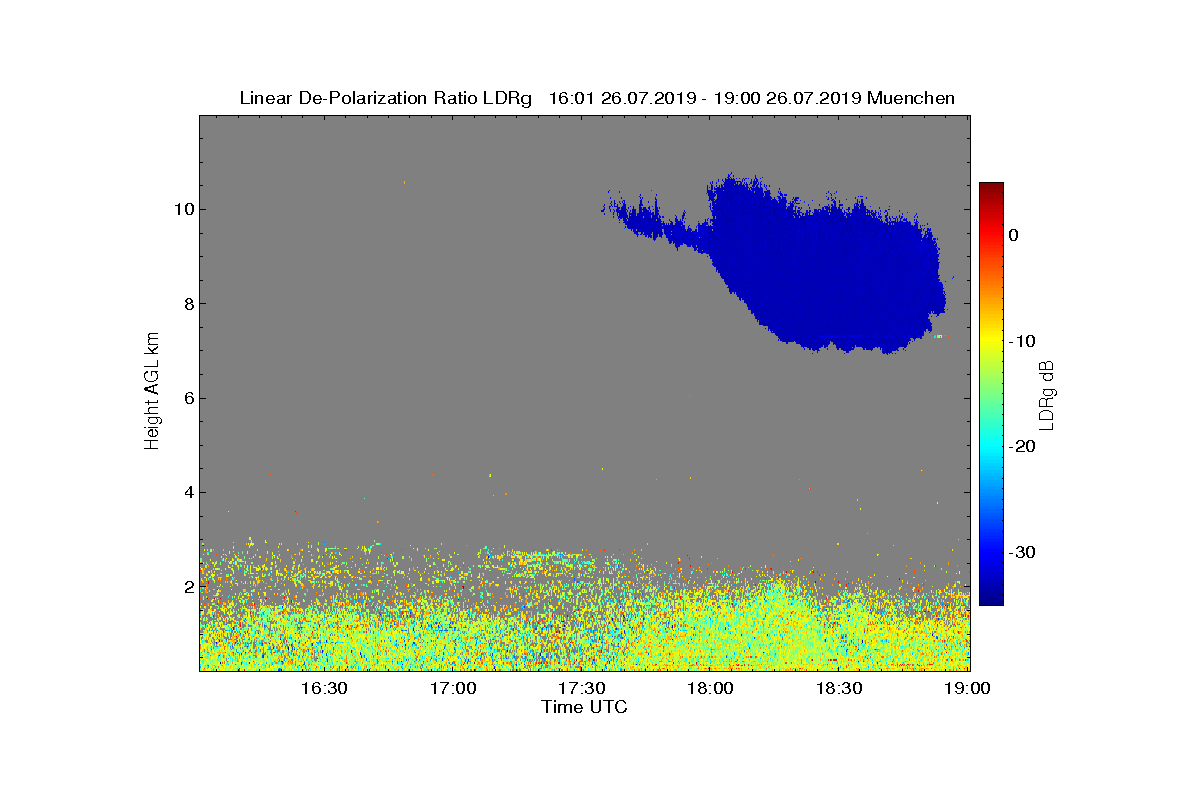Screen dimensions: 1200x800
Task: Click the colorbar value '-30'
Action: point(1022,553)
